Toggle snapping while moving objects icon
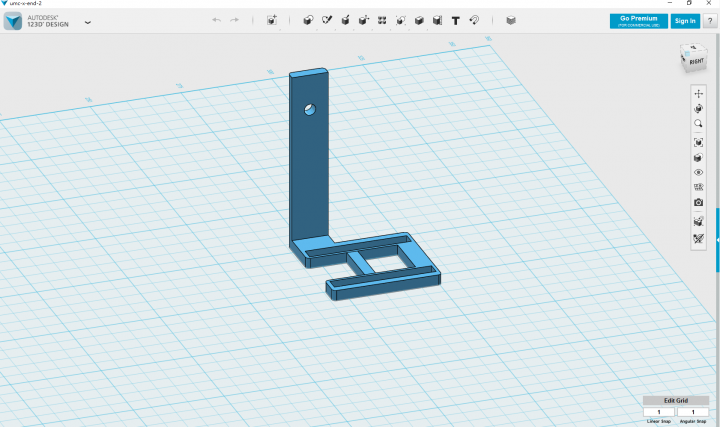The image size is (720, 427). tap(698, 222)
